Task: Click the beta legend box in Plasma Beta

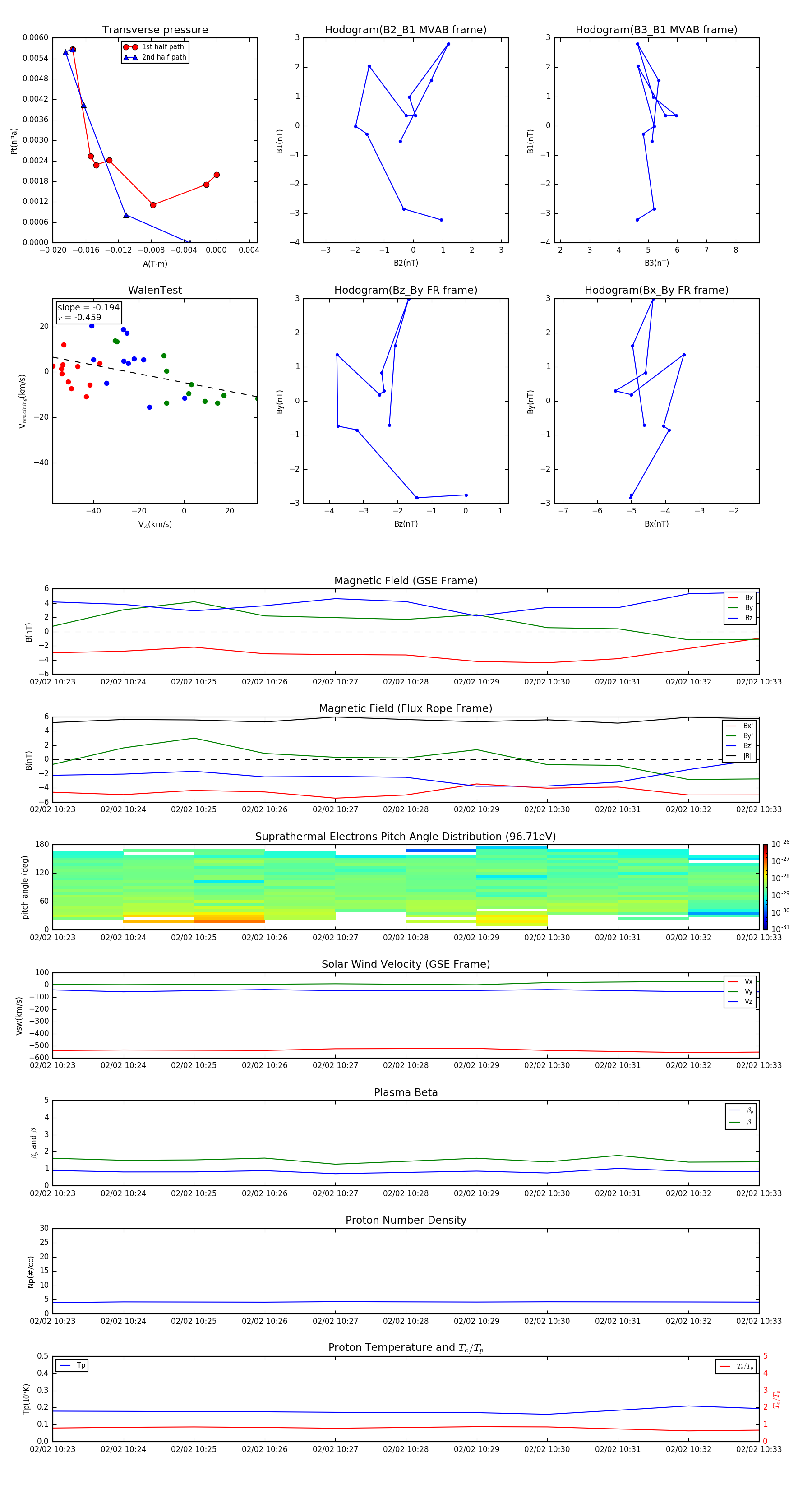Action: coord(741,1116)
